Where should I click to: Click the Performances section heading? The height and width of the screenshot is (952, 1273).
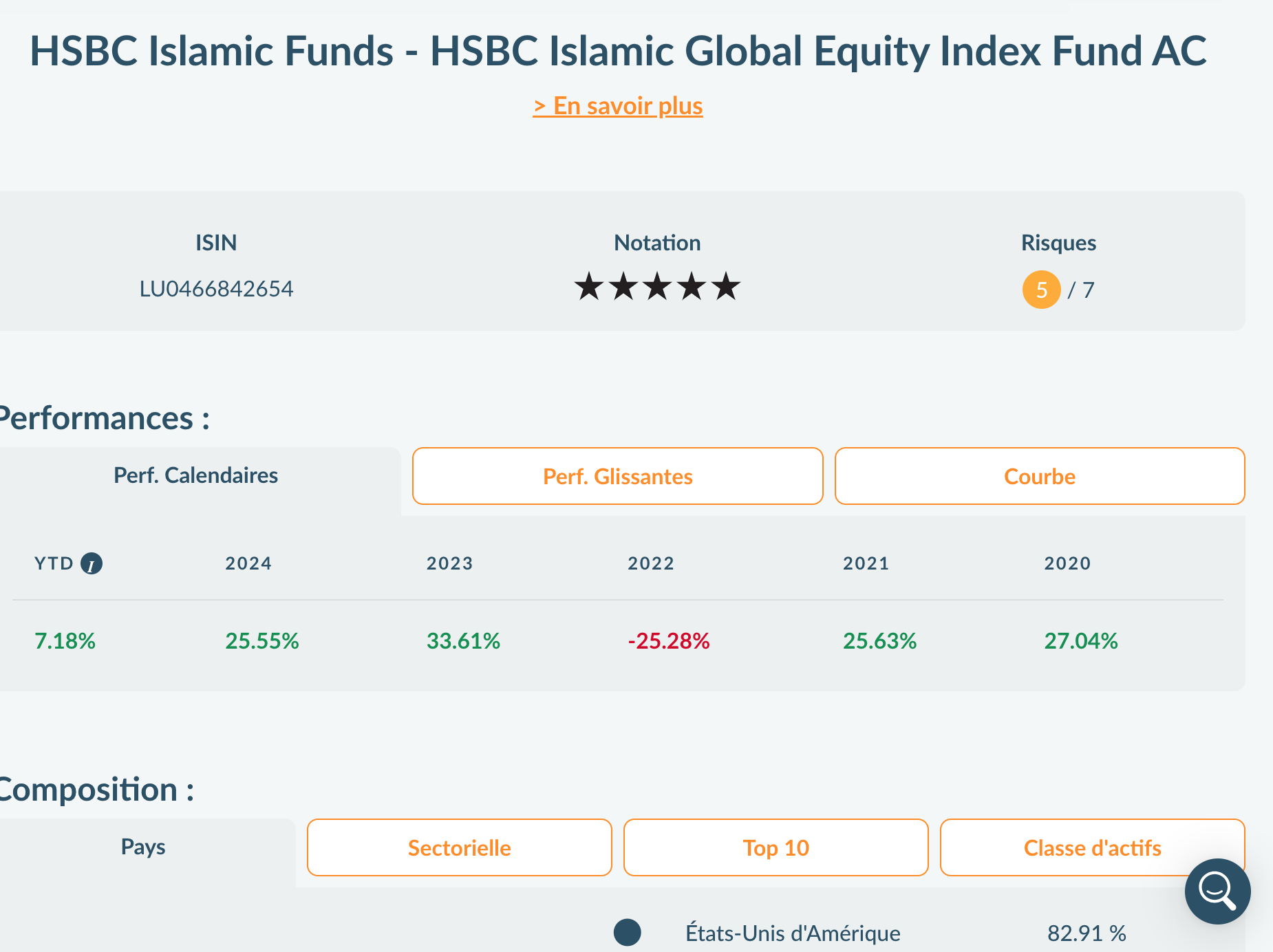point(103,418)
